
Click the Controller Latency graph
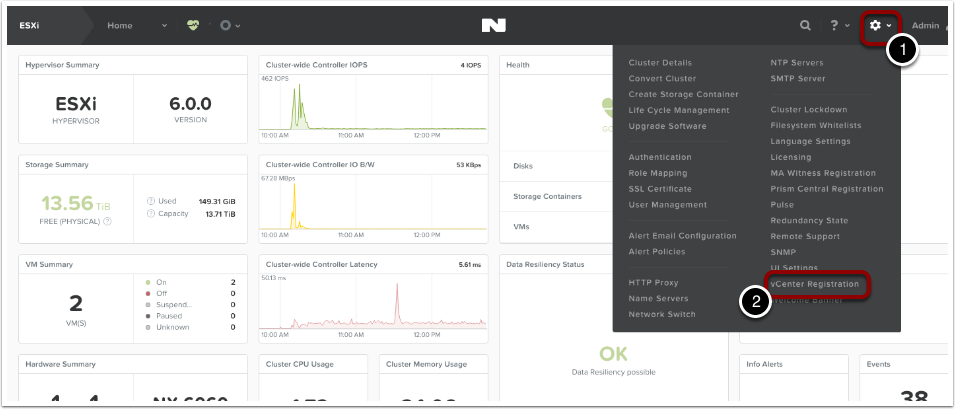372,306
